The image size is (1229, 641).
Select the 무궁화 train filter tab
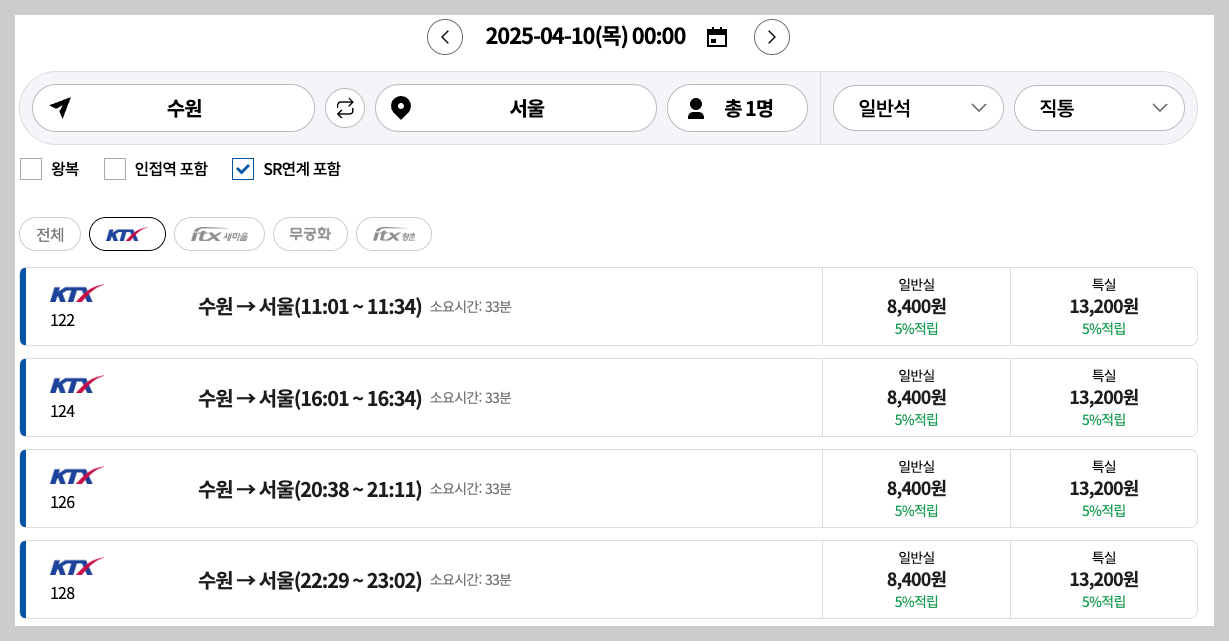pyautogui.click(x=310, y=234)
